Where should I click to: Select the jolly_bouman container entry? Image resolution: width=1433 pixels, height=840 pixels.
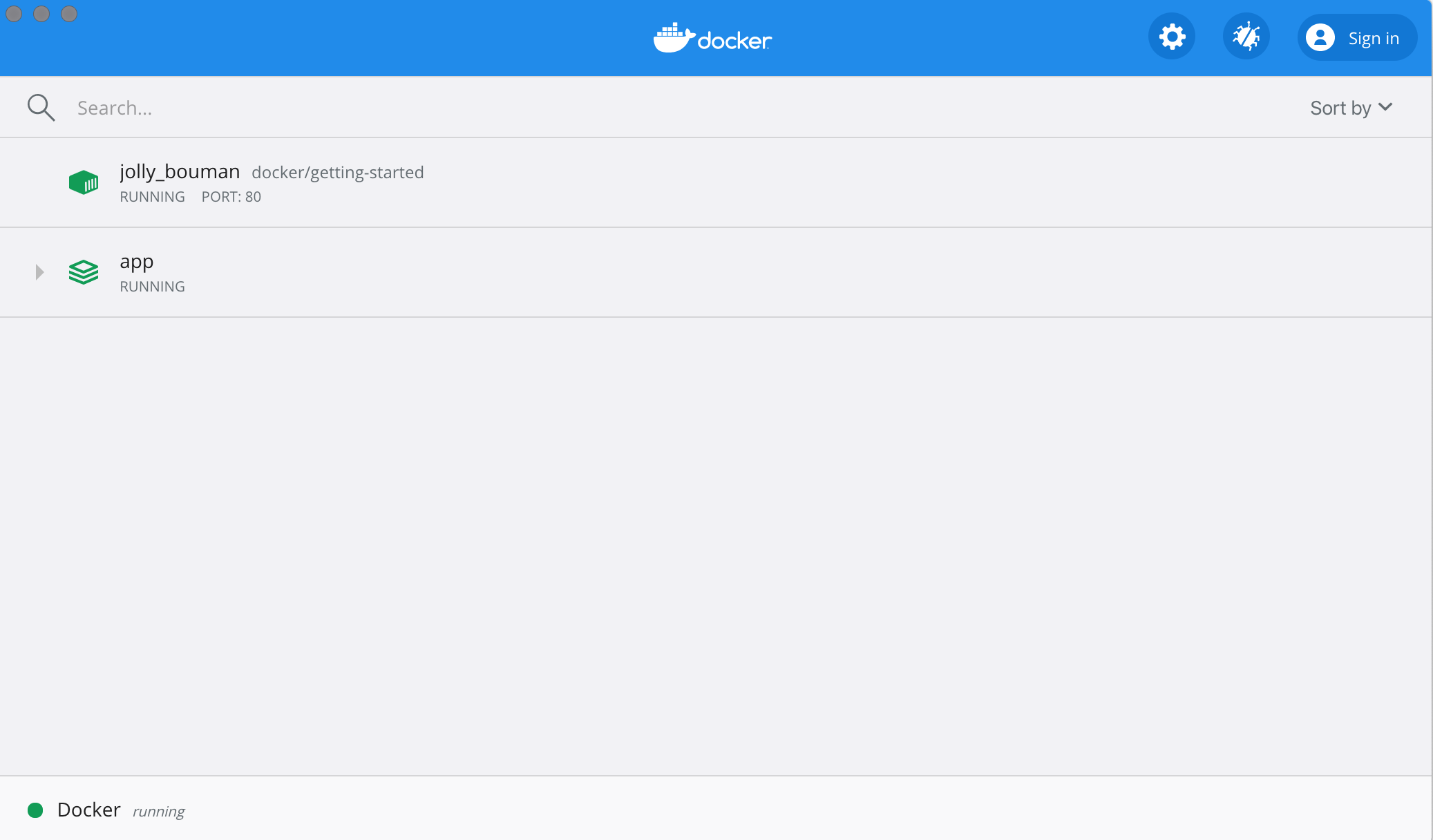click(716, 182)
